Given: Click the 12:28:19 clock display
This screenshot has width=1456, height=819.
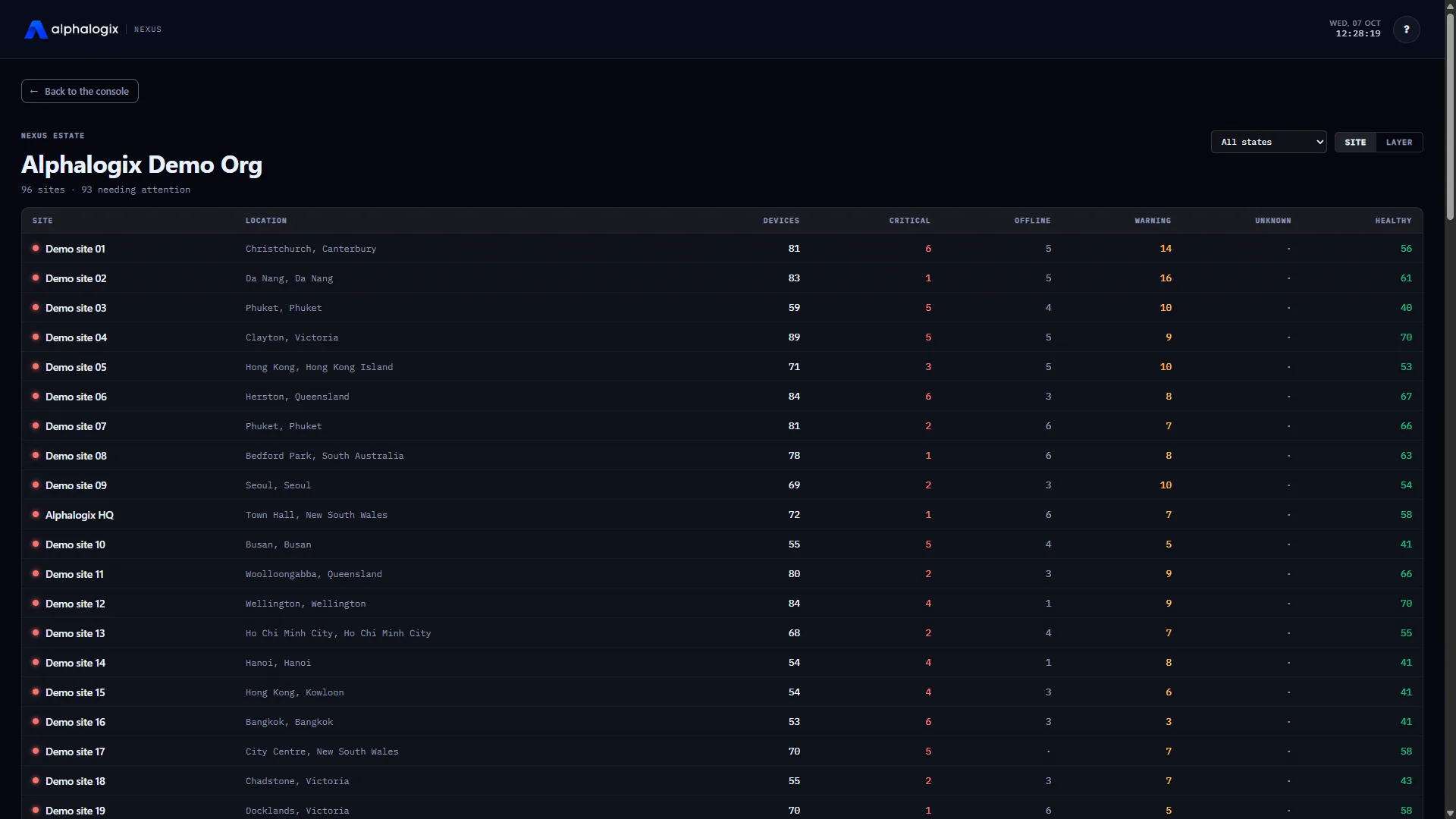Looking at the screenshot, I should (x=1357, y=34).
